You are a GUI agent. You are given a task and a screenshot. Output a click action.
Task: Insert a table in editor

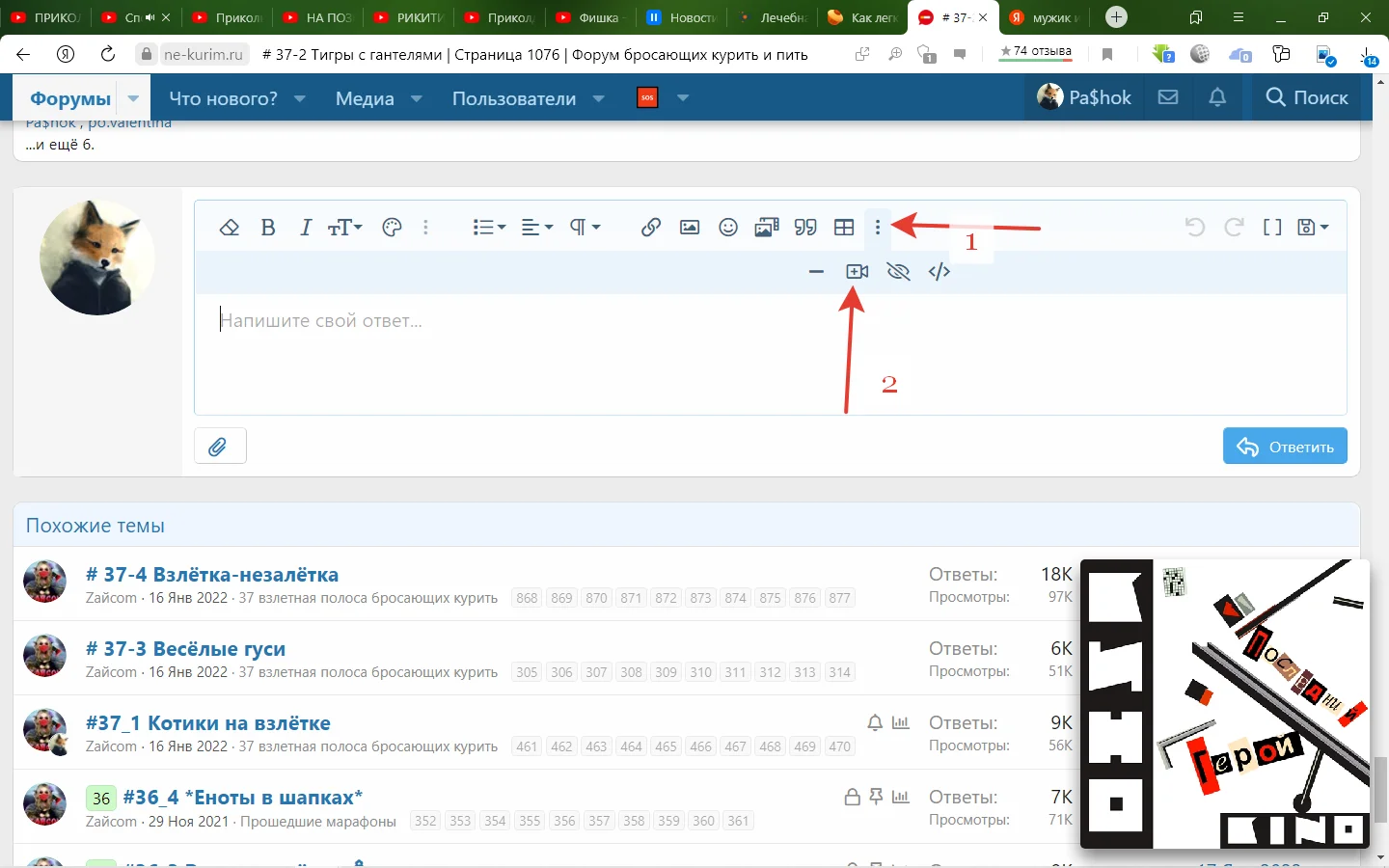pyautogui.click(x=844, y=228)
